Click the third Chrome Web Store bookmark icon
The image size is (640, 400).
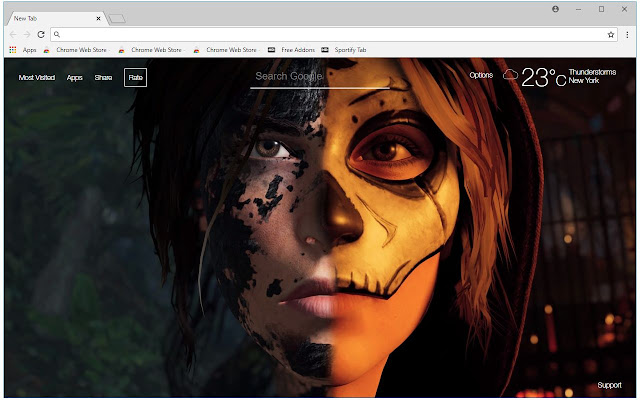(x=197, y=50)
